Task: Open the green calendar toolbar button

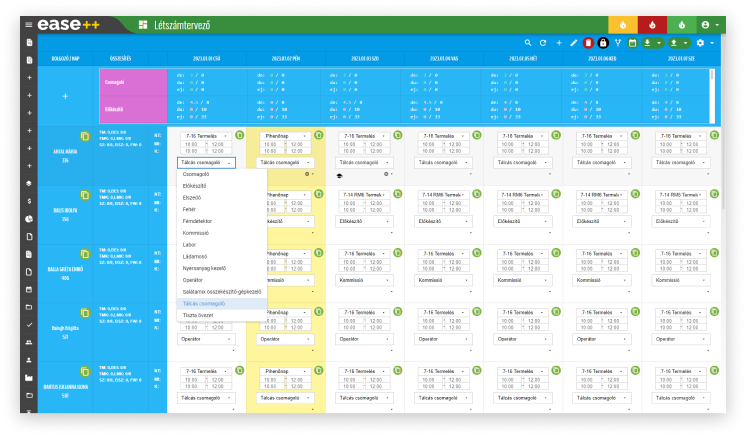Action: click(632, 43)
